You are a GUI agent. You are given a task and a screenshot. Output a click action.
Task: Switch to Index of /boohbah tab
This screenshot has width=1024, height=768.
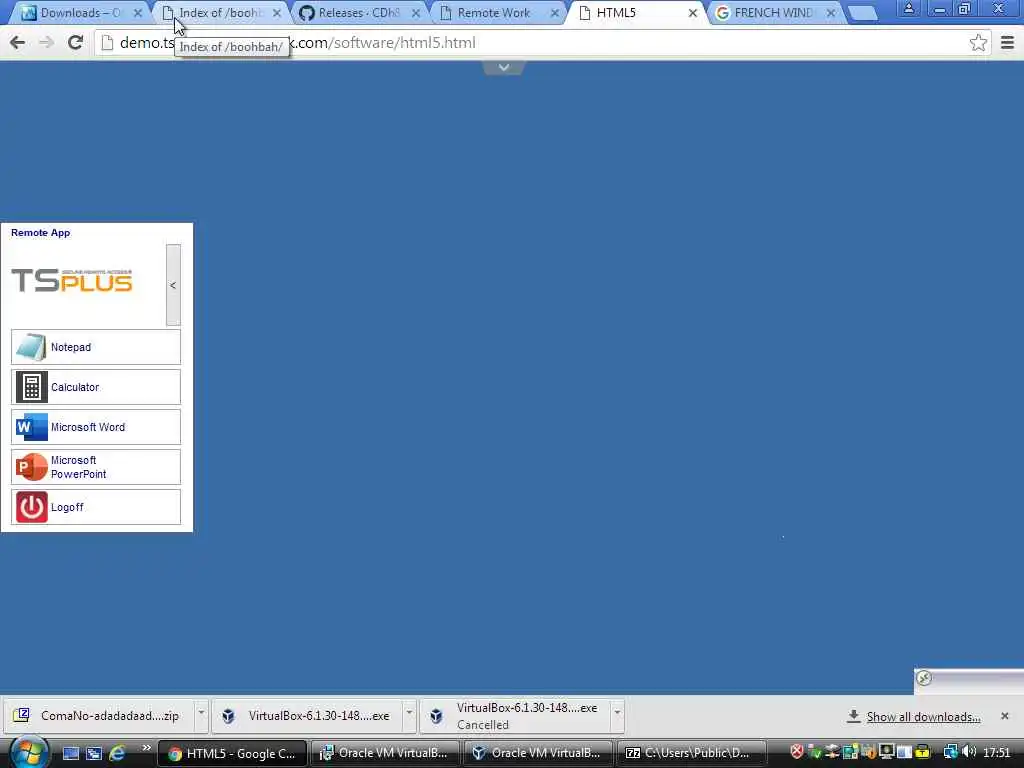click(221, 12)
